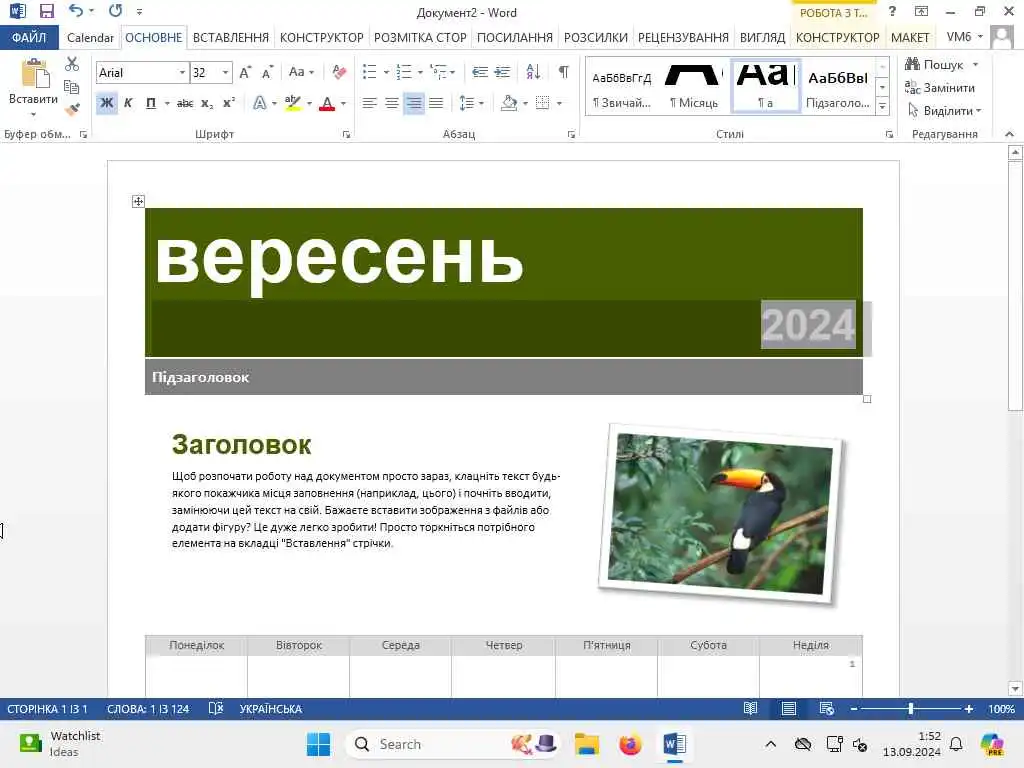1024x768 pixels.
Task: Open File Explorer from taskbar
Action: click(586, 744)
